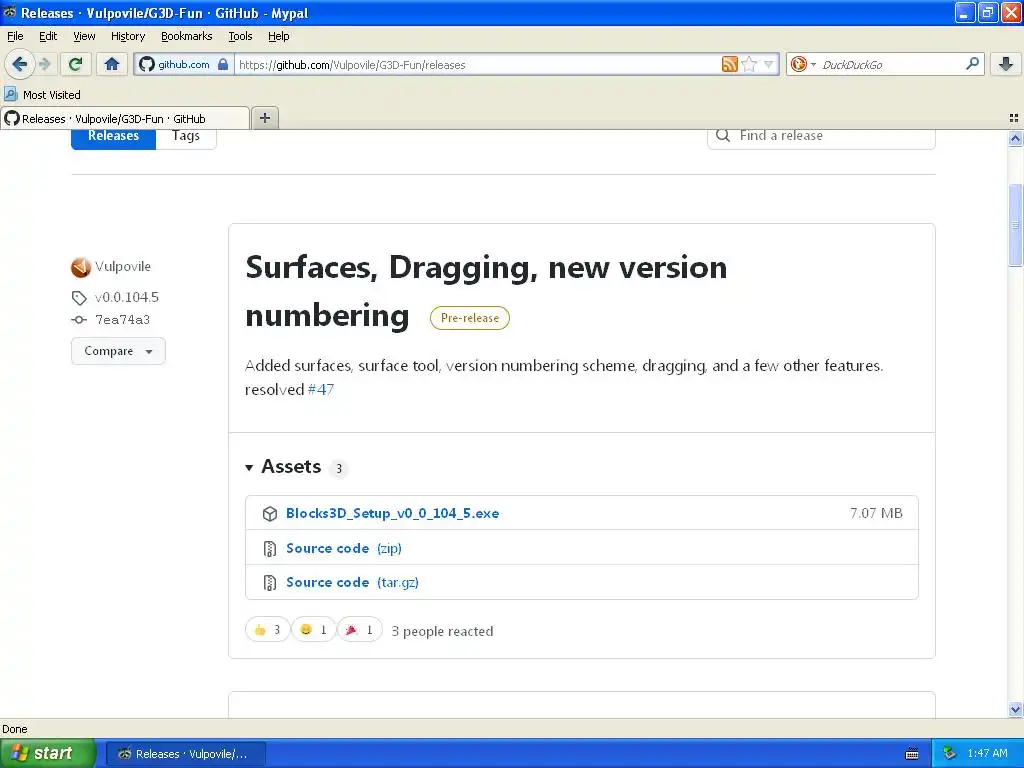Open a new tab with plus button
Image resolution: width=1024 pixels, height=768 pixels.
tap(264, 118)
